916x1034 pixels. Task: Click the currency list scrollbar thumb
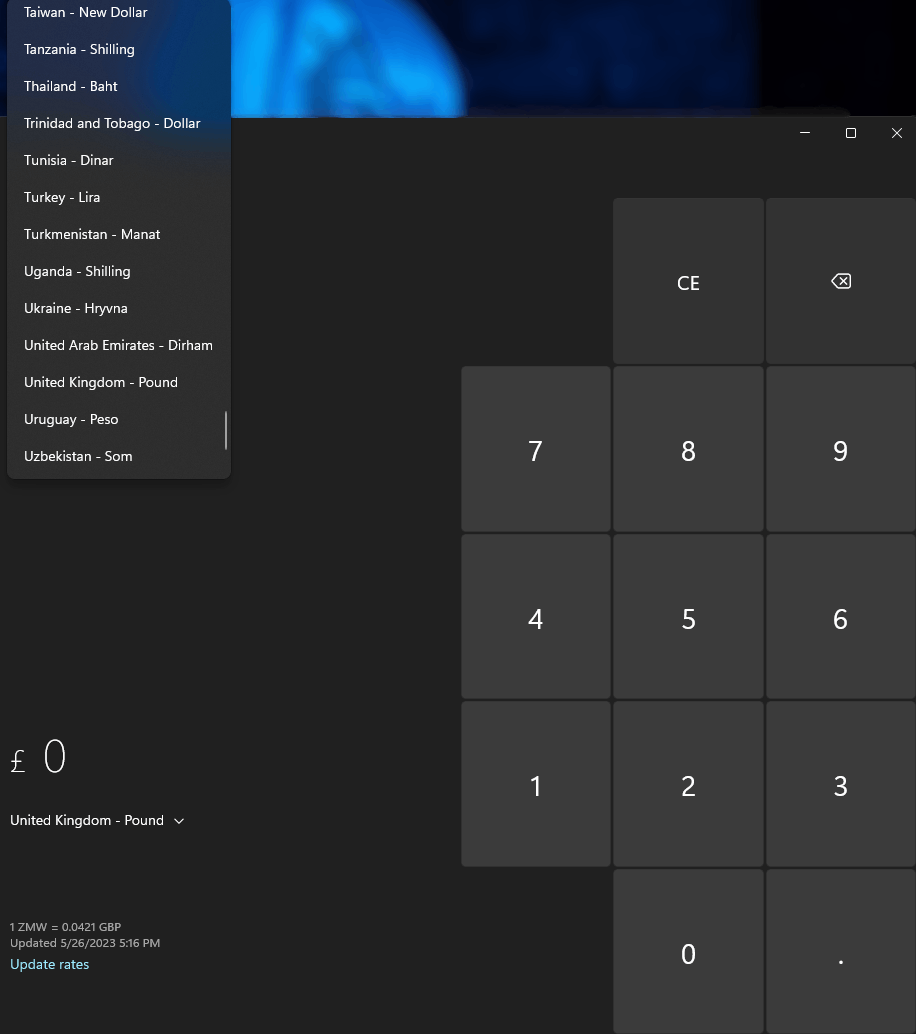click(x=226, y=431)
